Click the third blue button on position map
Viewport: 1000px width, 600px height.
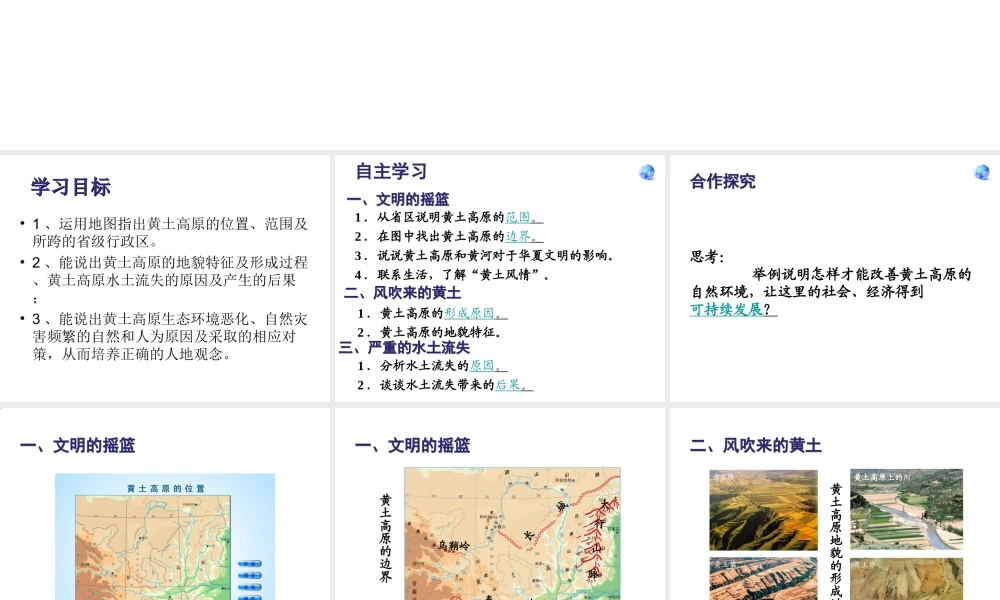click(250, 587)
